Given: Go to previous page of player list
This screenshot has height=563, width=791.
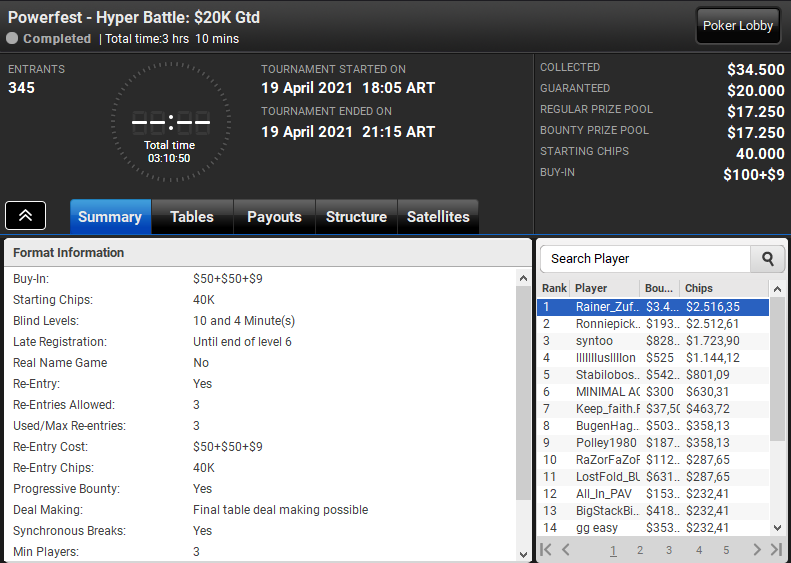Looking at the screenshot, I should (x=566, y=549).
